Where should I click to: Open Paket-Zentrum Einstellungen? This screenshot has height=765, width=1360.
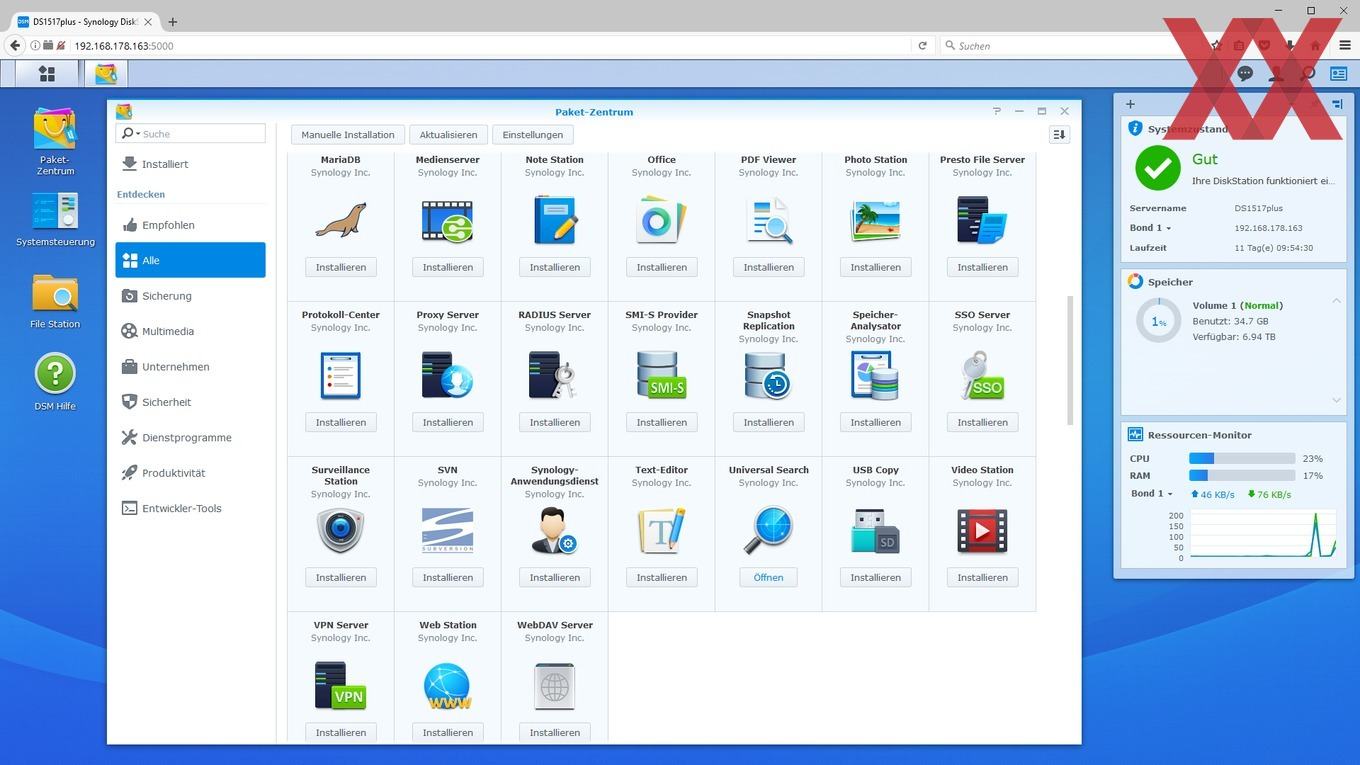click(532, 134)
